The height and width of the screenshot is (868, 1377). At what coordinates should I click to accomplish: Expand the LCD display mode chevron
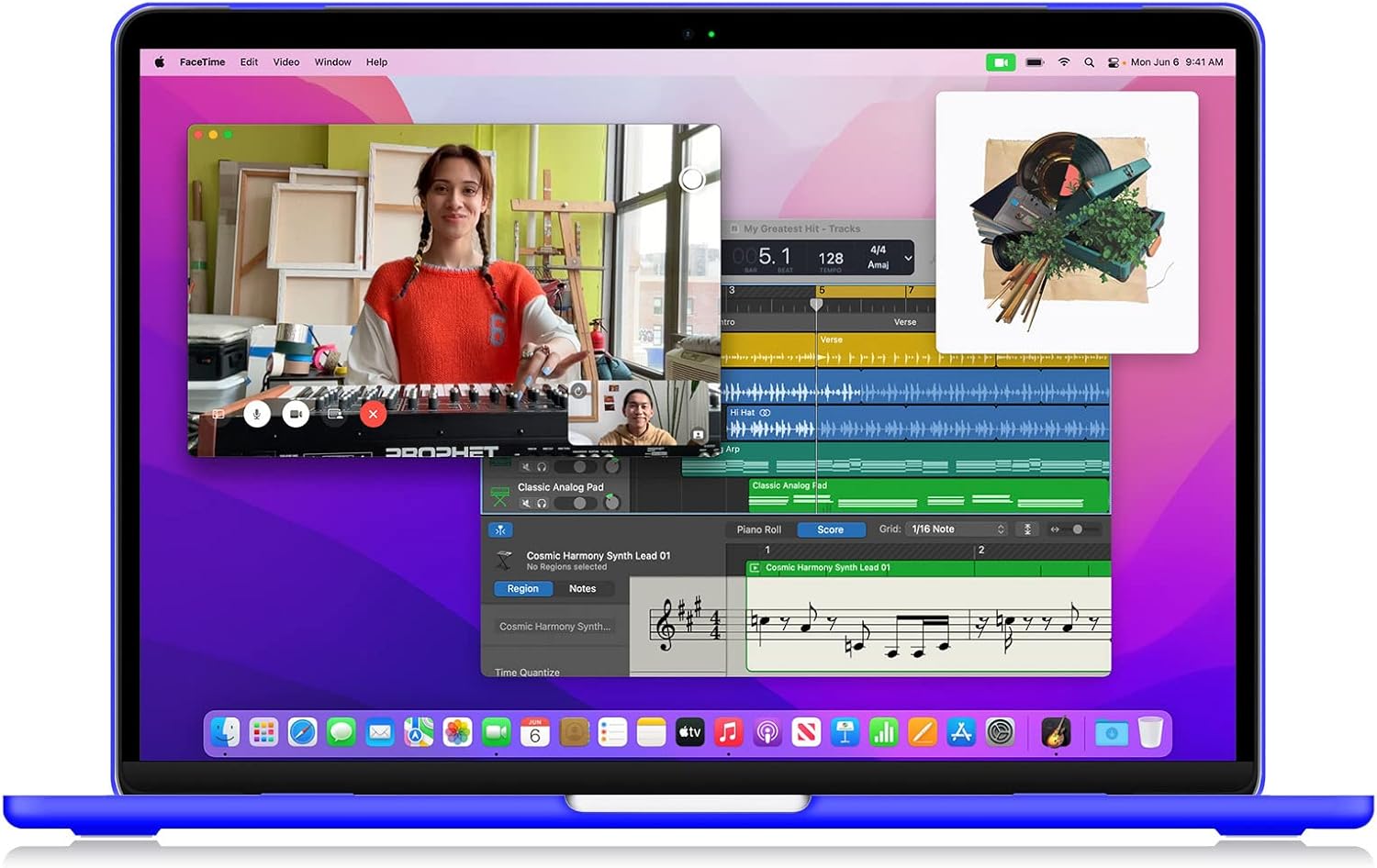pyautogui.click(x=908, y=259)
